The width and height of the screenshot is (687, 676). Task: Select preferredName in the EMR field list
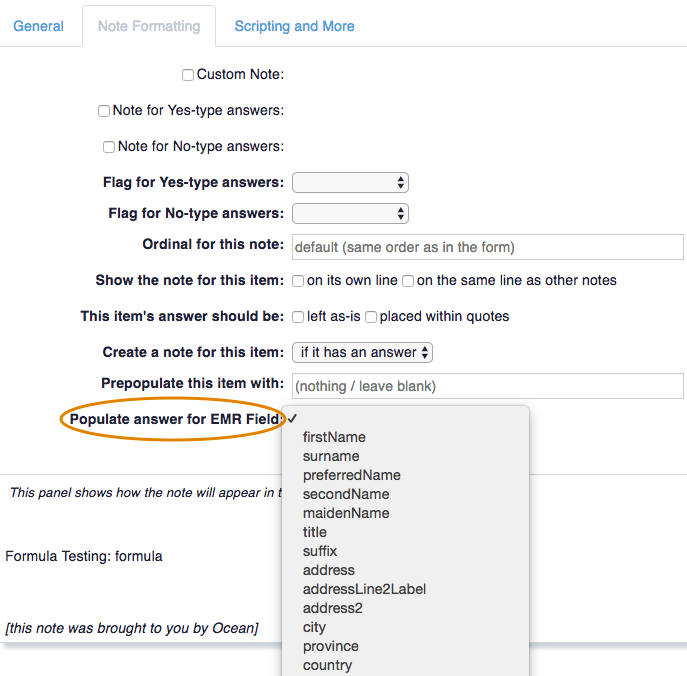pyautogui.click(x=351, y=475)
